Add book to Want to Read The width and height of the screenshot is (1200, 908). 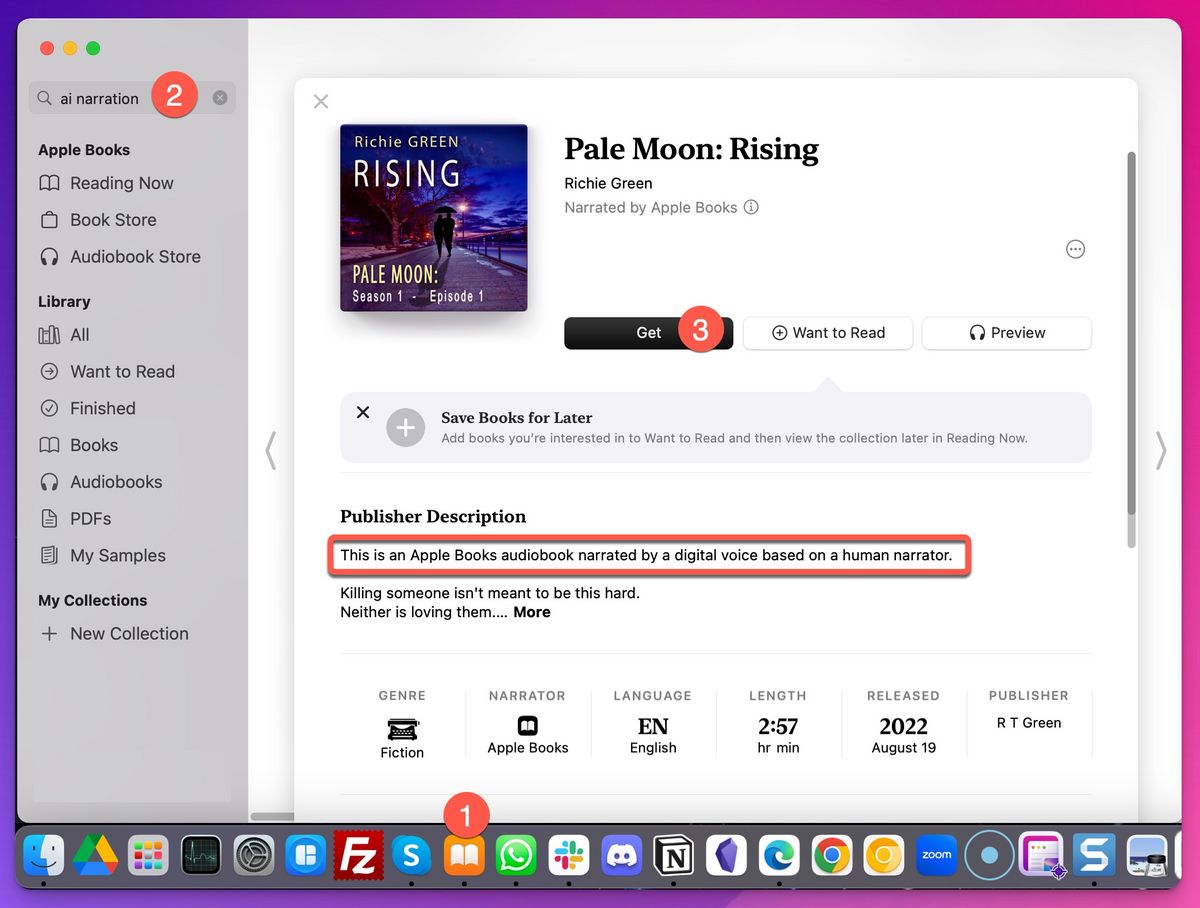[828, 333]
